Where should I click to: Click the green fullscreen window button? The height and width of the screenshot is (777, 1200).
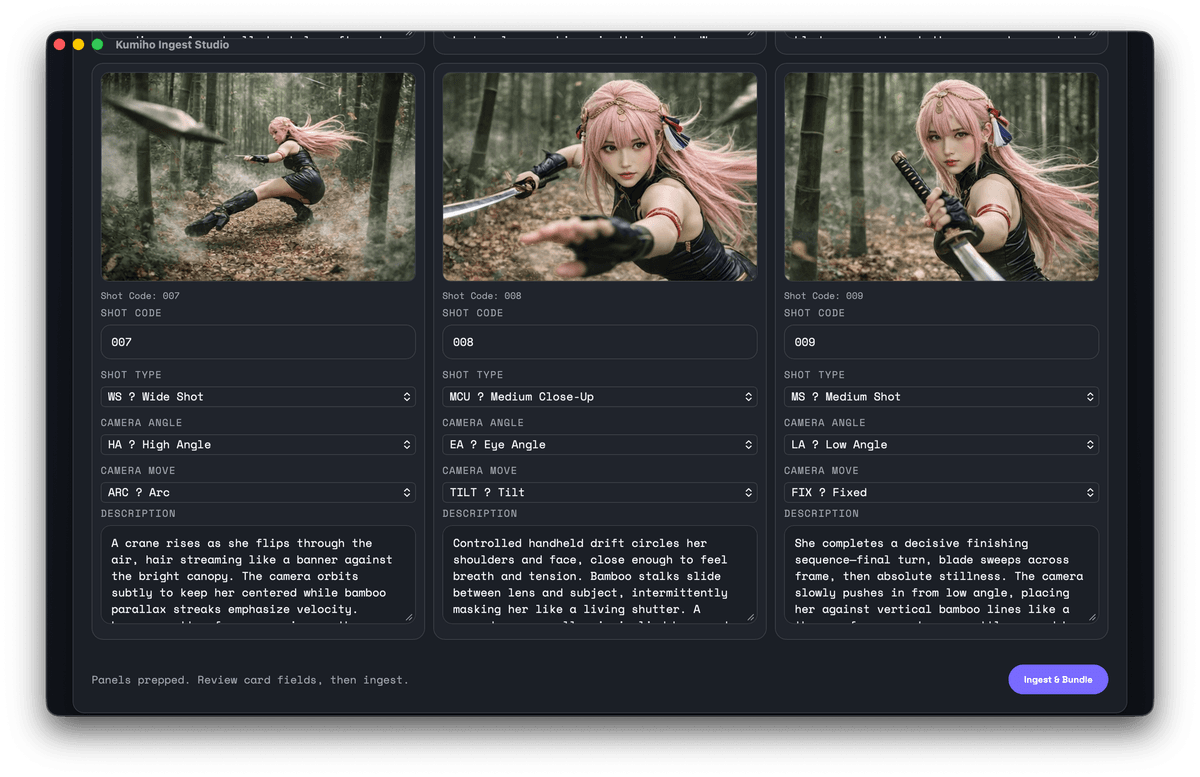pyautogui.click(x=98, y=45)
